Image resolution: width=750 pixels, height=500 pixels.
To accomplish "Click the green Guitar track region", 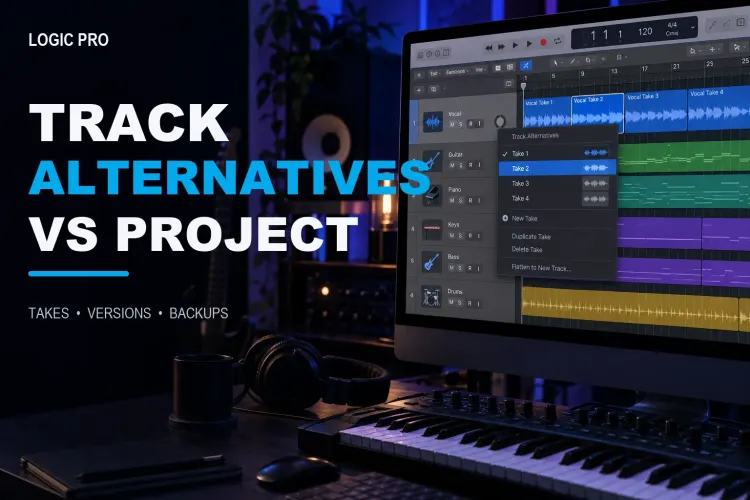I will pos(684,156).
